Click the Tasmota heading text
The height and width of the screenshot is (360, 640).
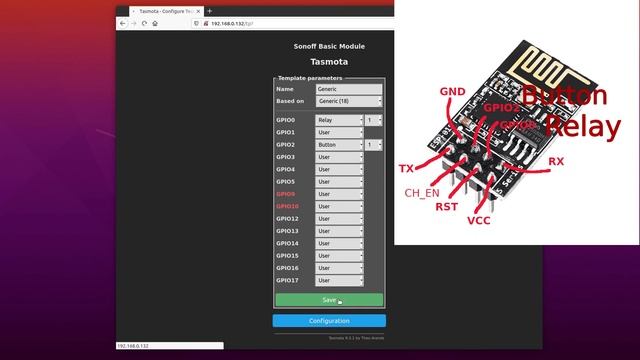tap(329, 62)
